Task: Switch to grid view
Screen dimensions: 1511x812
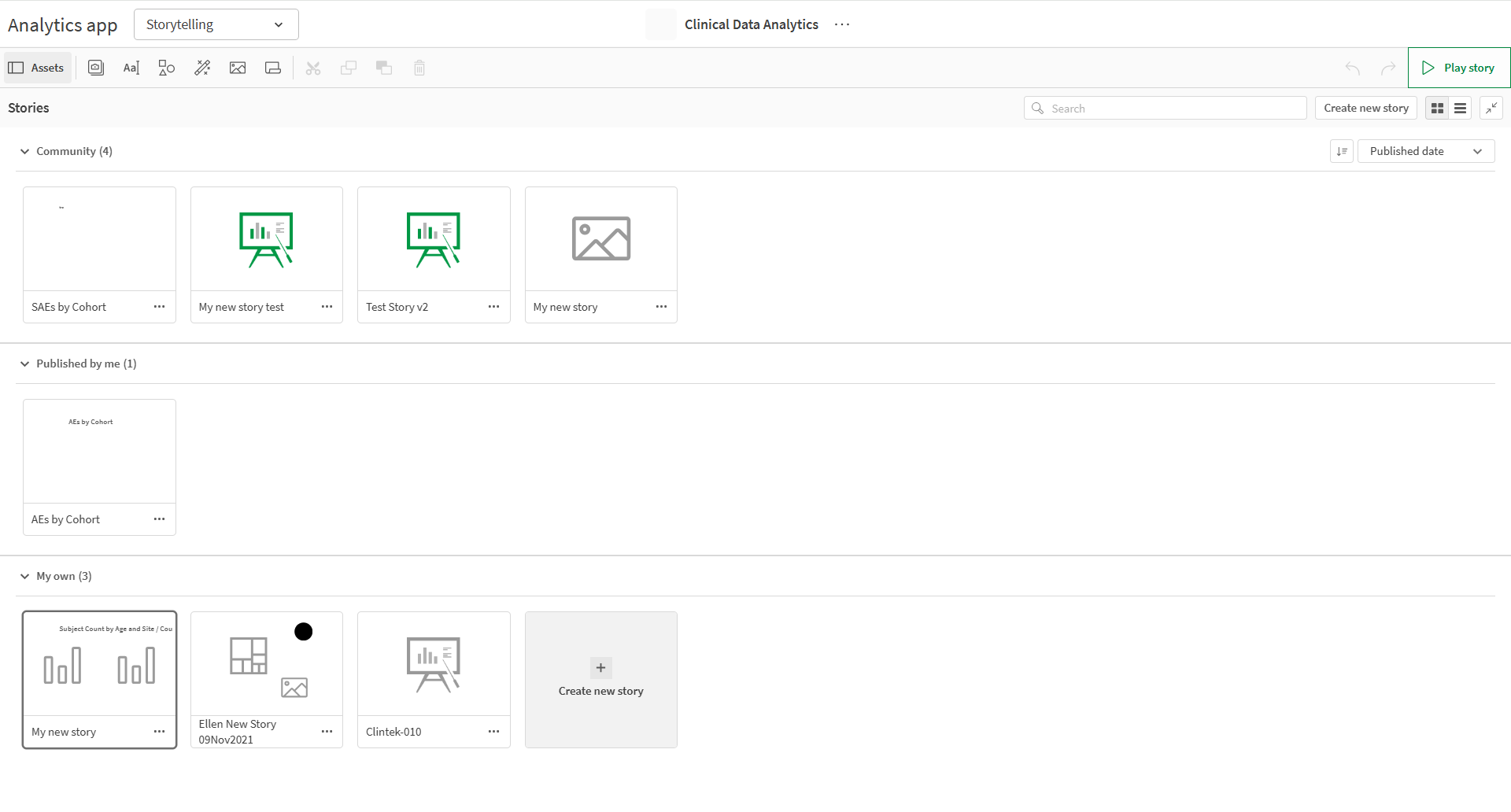Action: coord(1437,108)
